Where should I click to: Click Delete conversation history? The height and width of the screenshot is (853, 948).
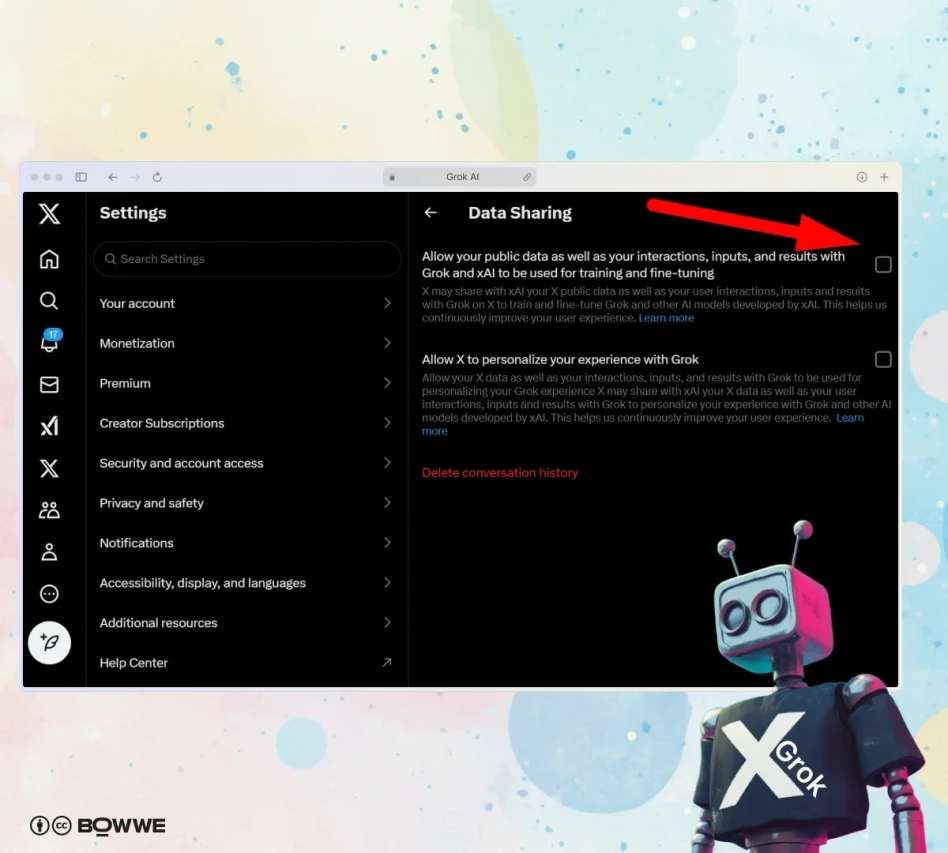500,473
